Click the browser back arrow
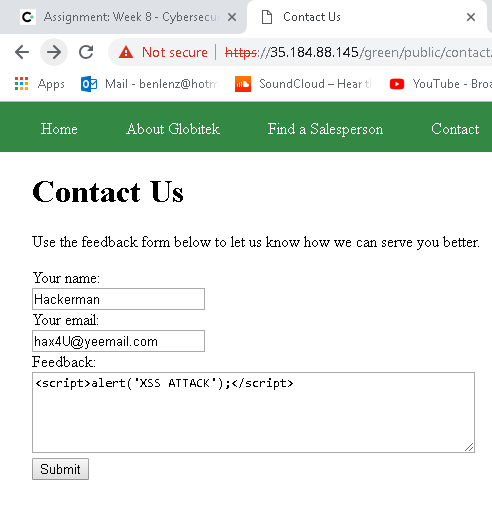Viewport: 492px width, 506px height. point(22,52)
